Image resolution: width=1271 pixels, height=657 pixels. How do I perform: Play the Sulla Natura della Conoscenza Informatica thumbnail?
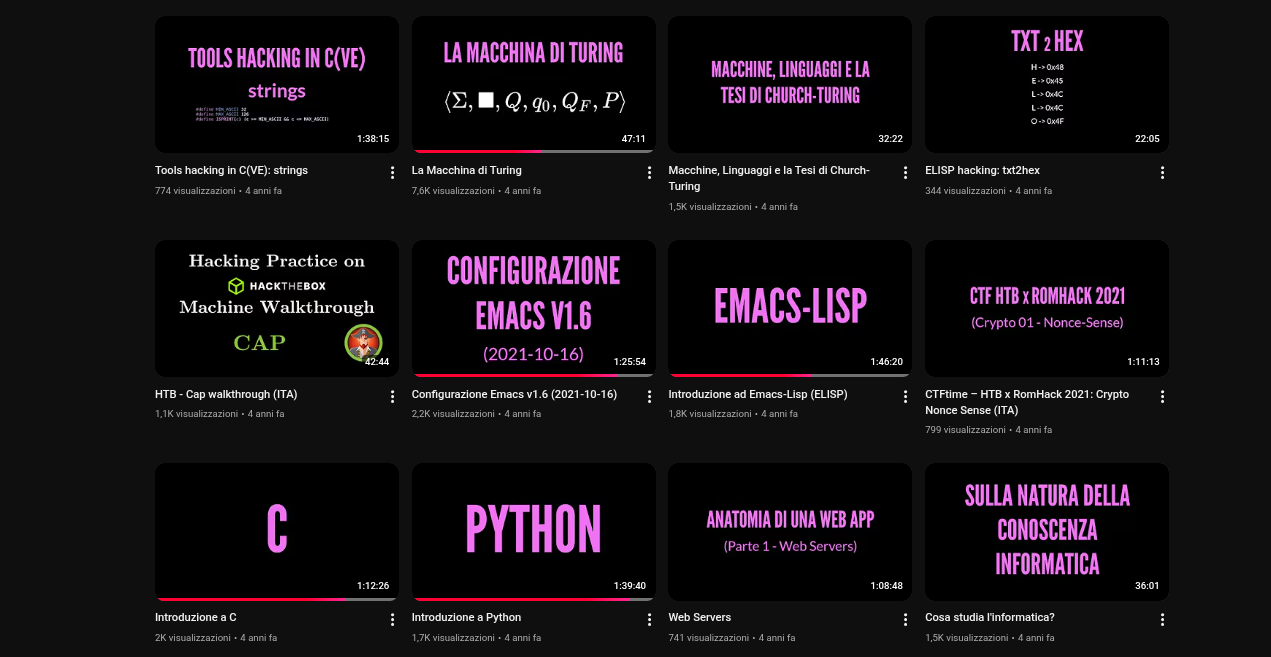pyautogui.click(x=1047, y=531)
